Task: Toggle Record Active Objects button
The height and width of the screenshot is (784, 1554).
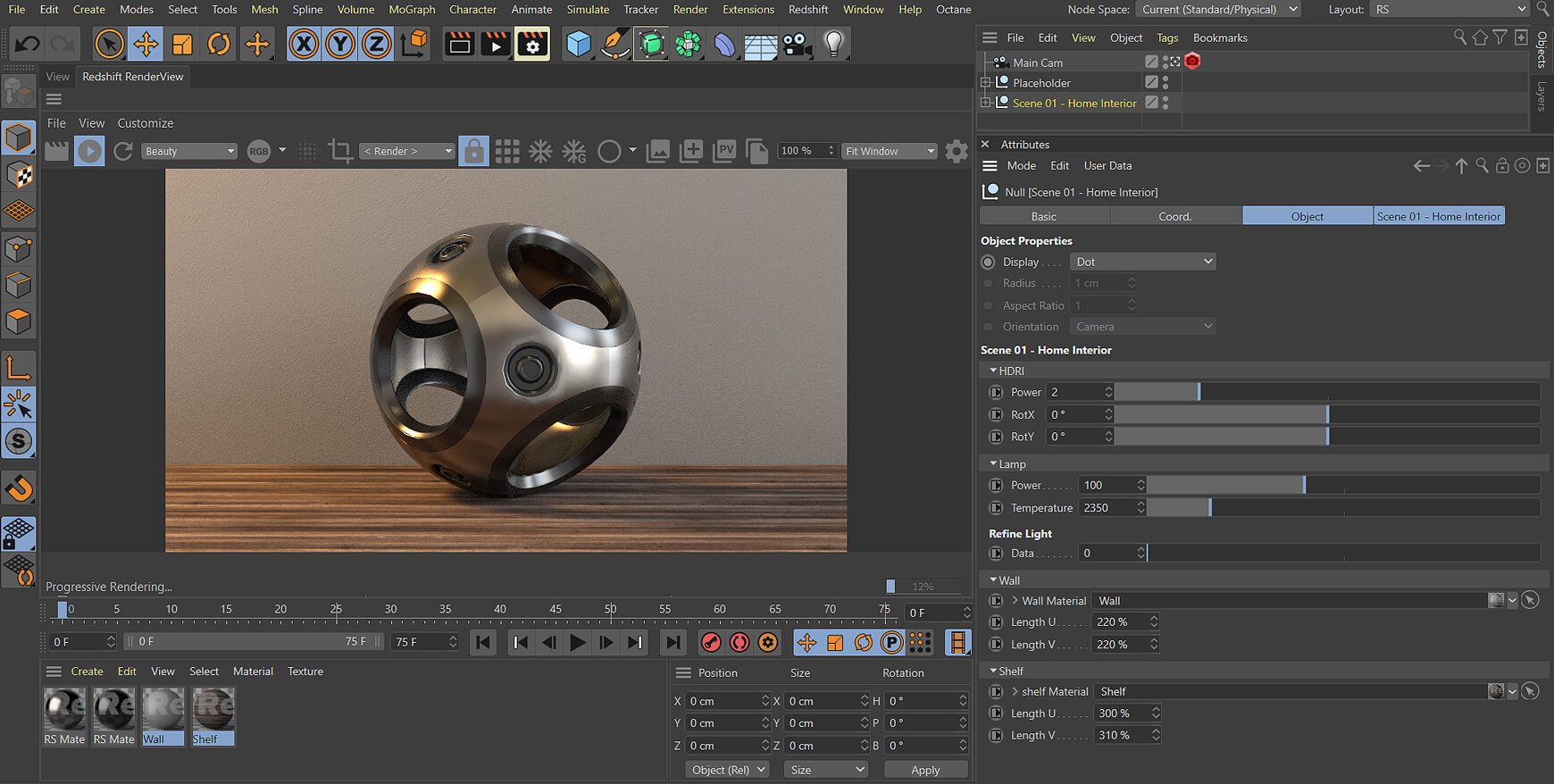Action: point(711,642)
